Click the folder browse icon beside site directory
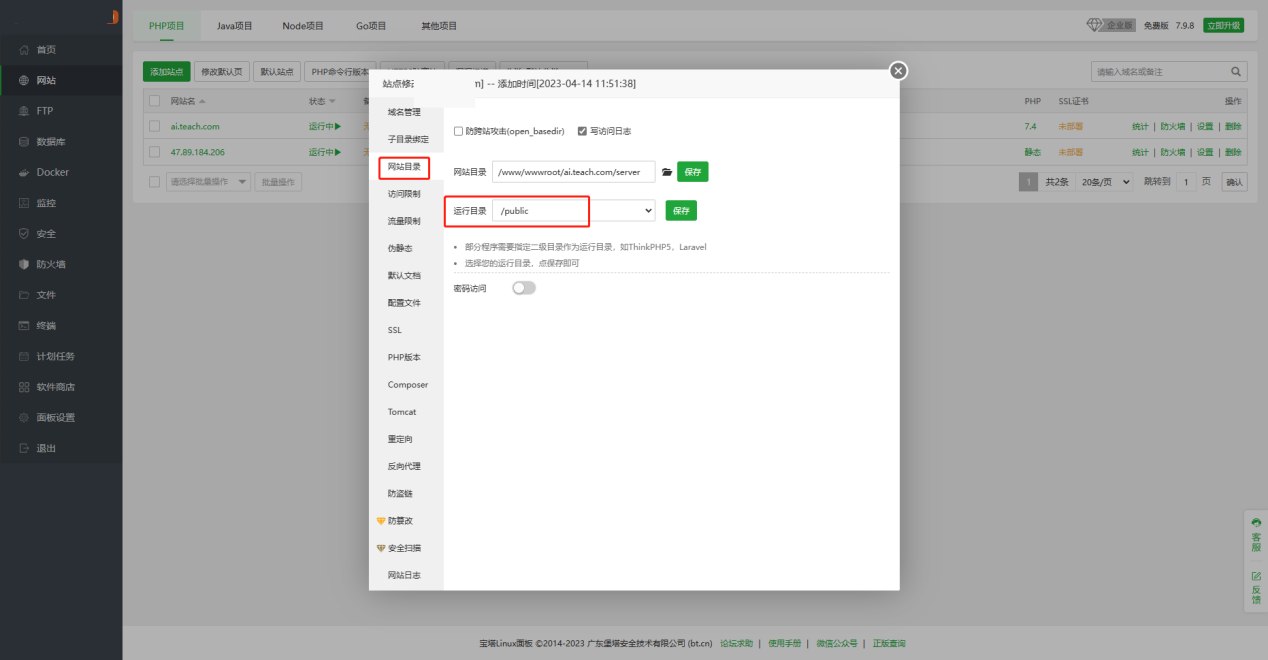Viewport: 1268px width, 660px height. [667, 172]
